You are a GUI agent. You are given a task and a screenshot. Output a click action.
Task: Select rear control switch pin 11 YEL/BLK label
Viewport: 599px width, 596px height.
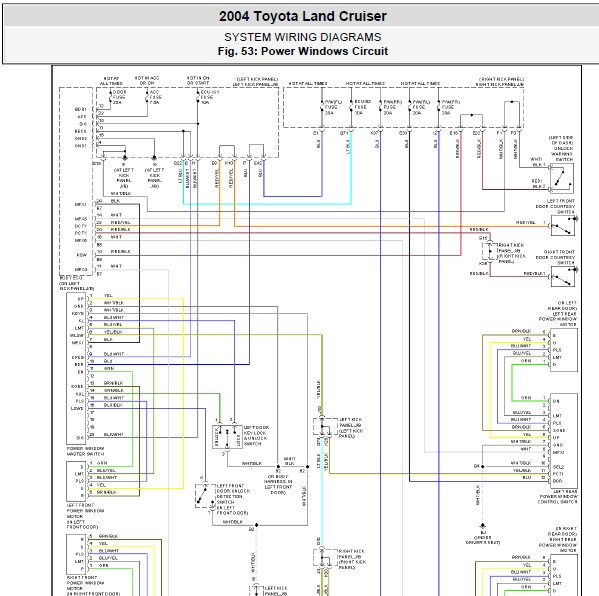click(521, 470)
